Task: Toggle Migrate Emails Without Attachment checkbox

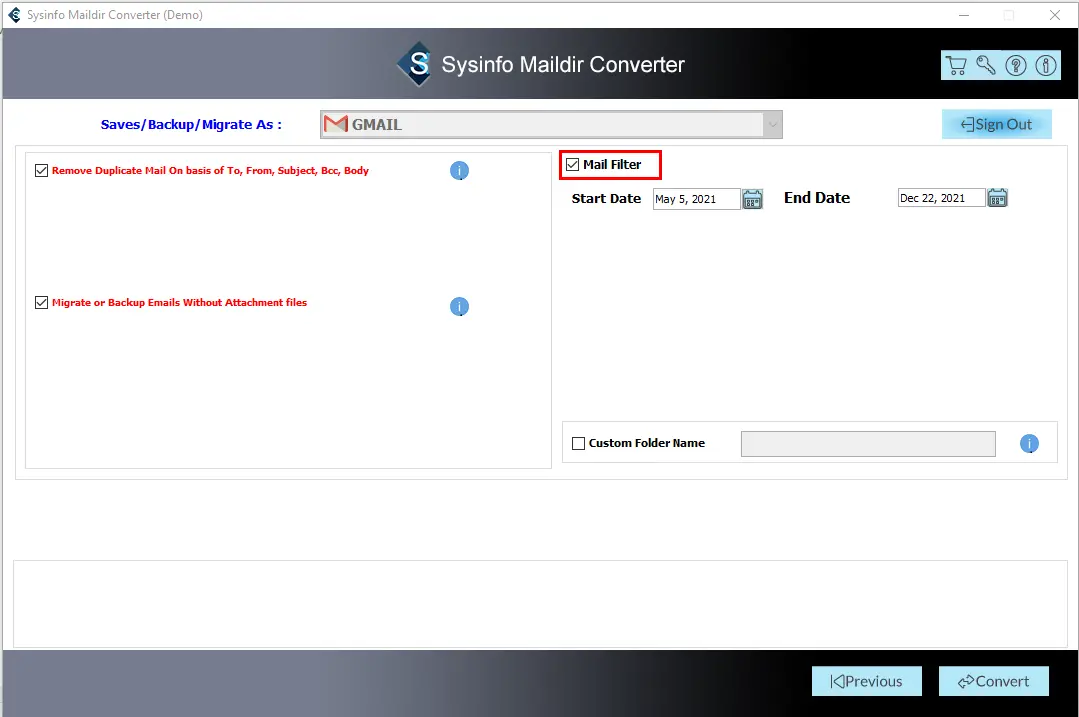Action: (x=41, y=303)
